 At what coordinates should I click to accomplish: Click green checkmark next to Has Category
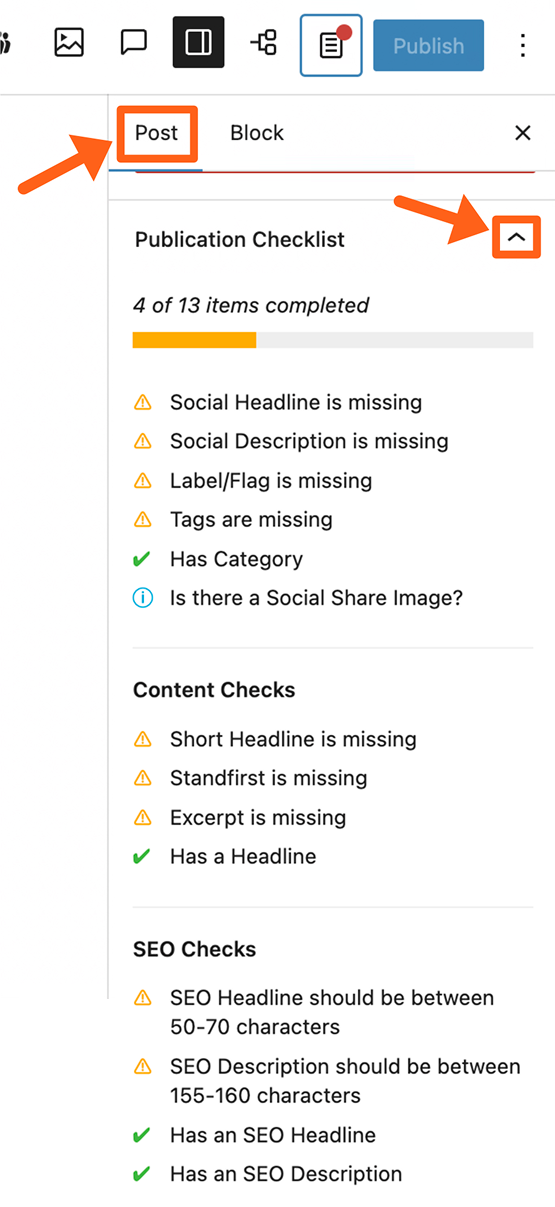[x=143, y=559]
